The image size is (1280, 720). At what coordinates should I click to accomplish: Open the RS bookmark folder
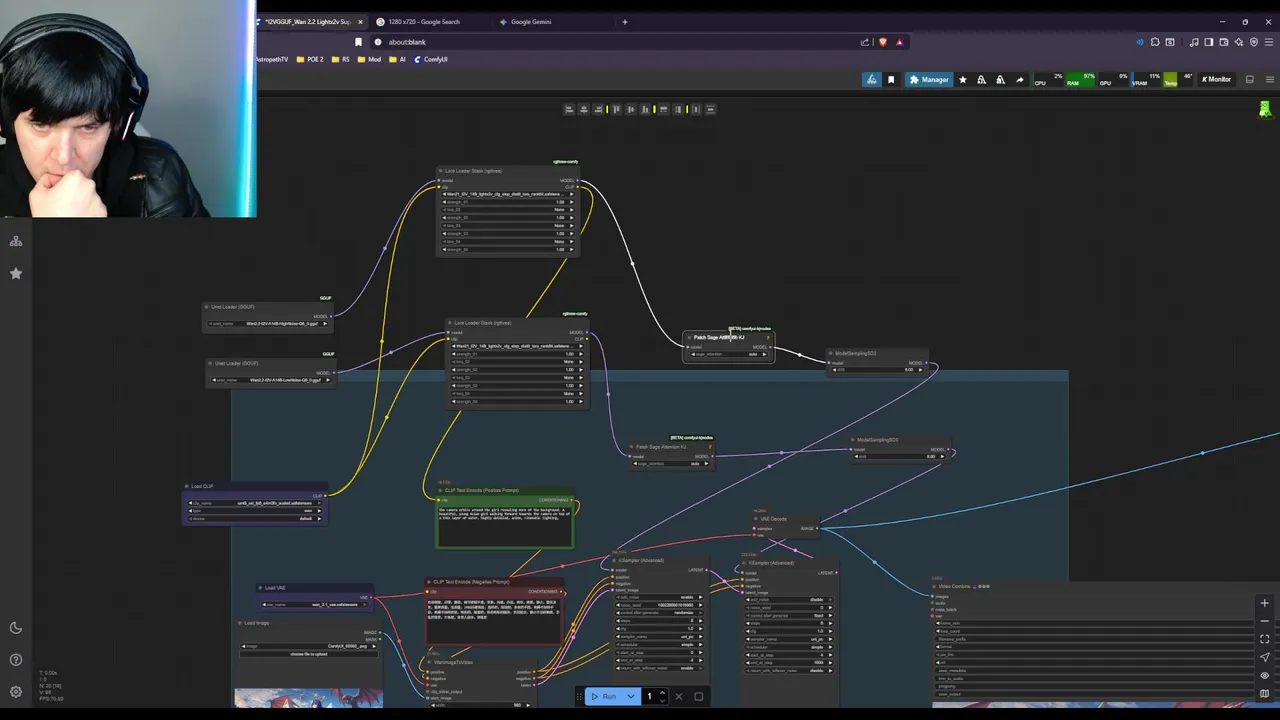coord(341,59)
